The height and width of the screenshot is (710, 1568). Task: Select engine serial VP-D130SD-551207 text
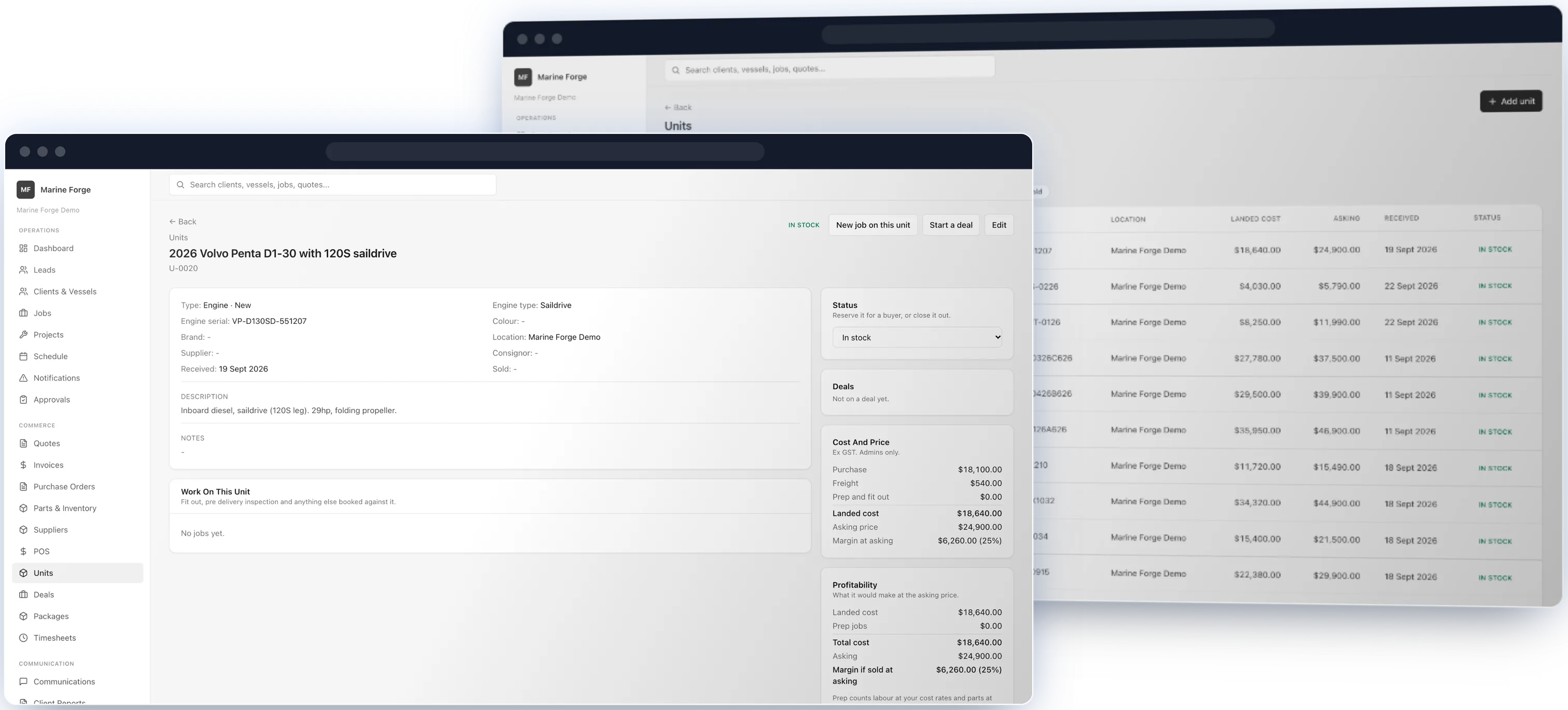[x=269, y=321]
